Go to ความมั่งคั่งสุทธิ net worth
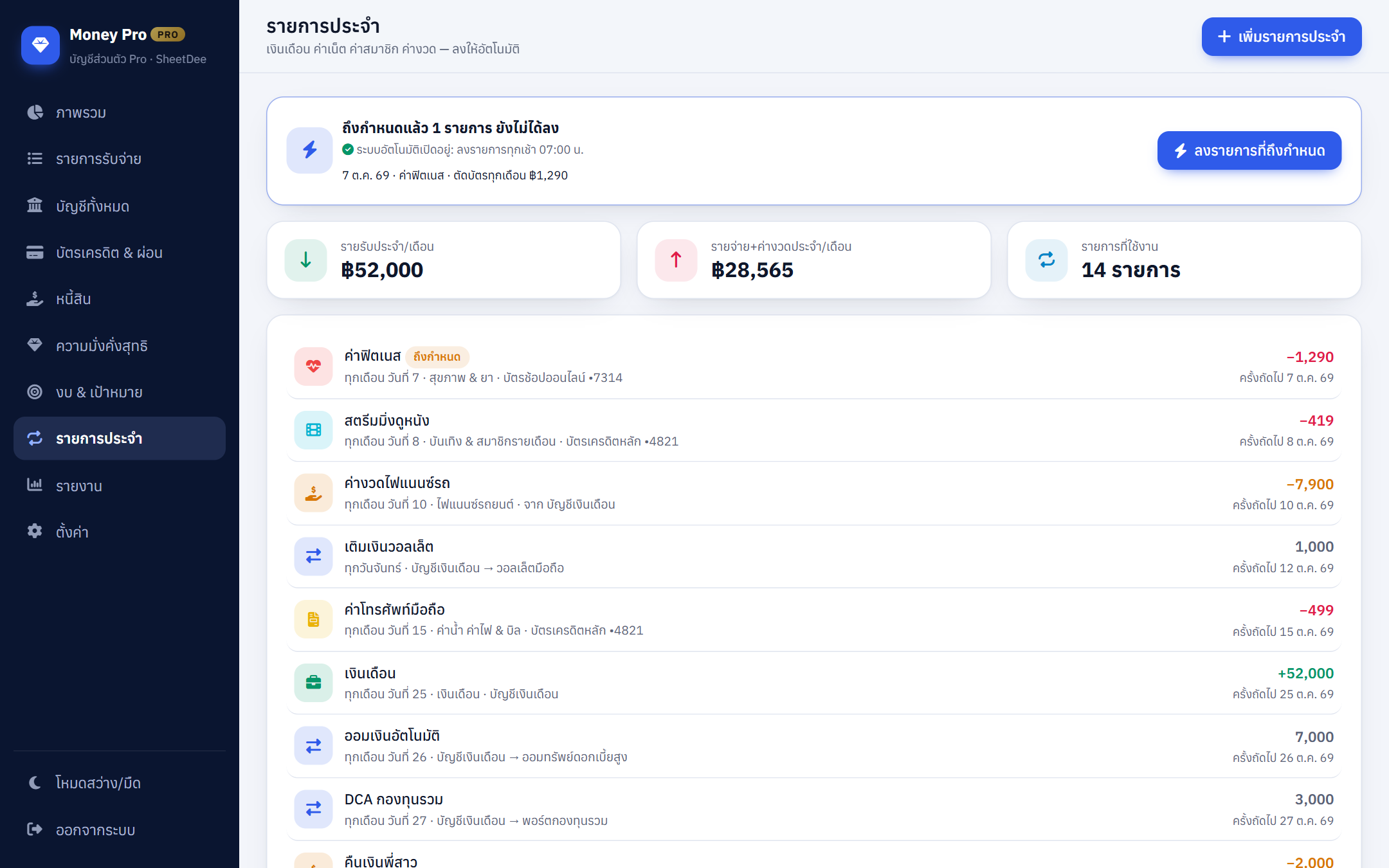 coord(120,346)
